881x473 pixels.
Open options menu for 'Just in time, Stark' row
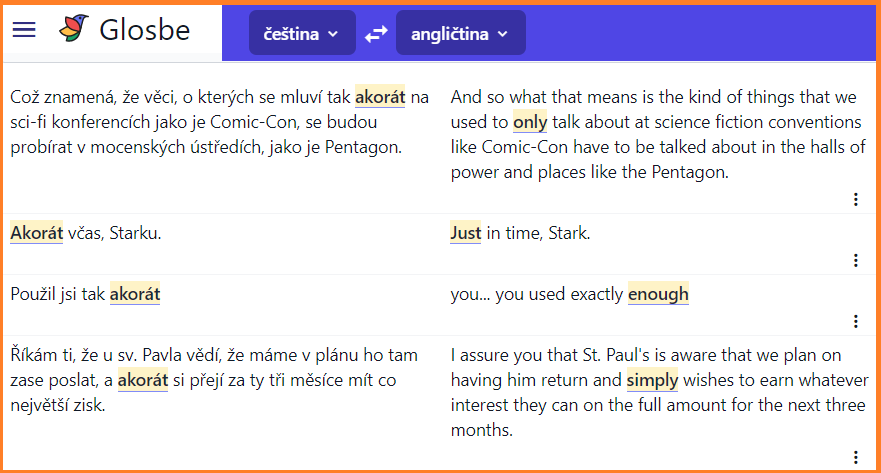[x=855, y=260]
